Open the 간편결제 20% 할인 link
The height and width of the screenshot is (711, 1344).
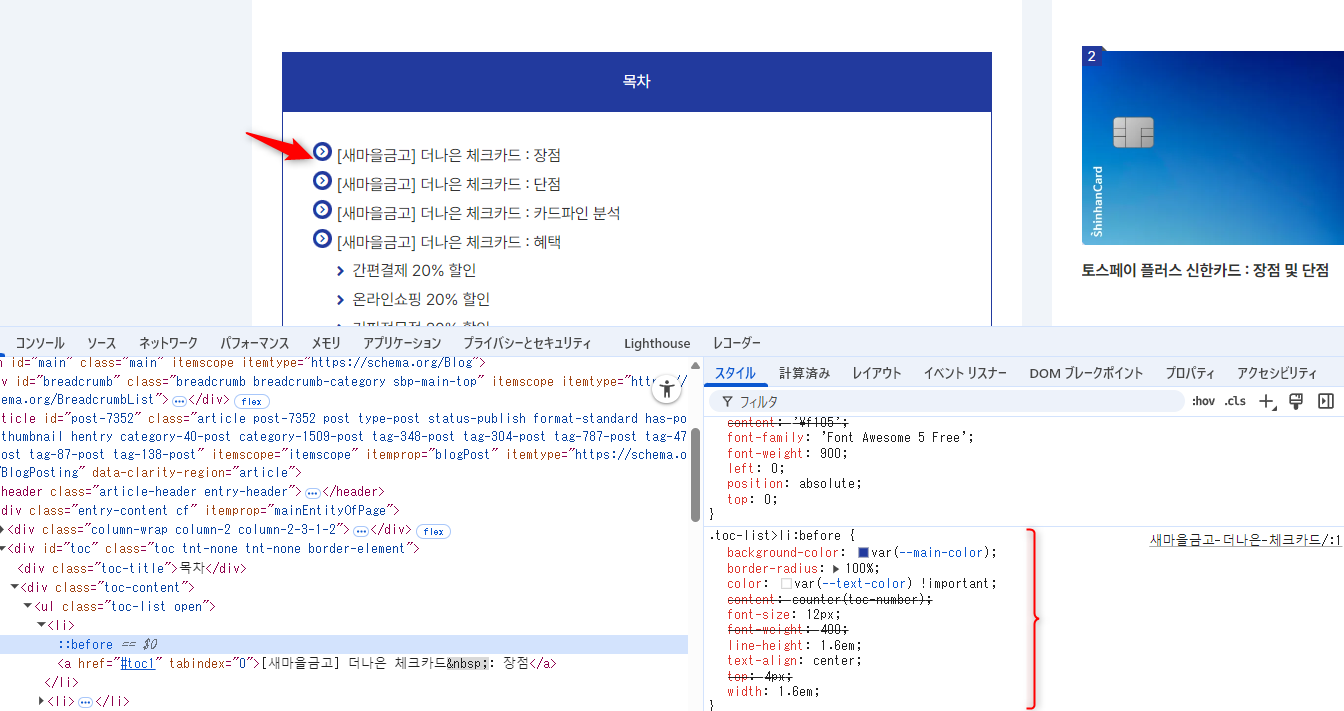[414, 271]
